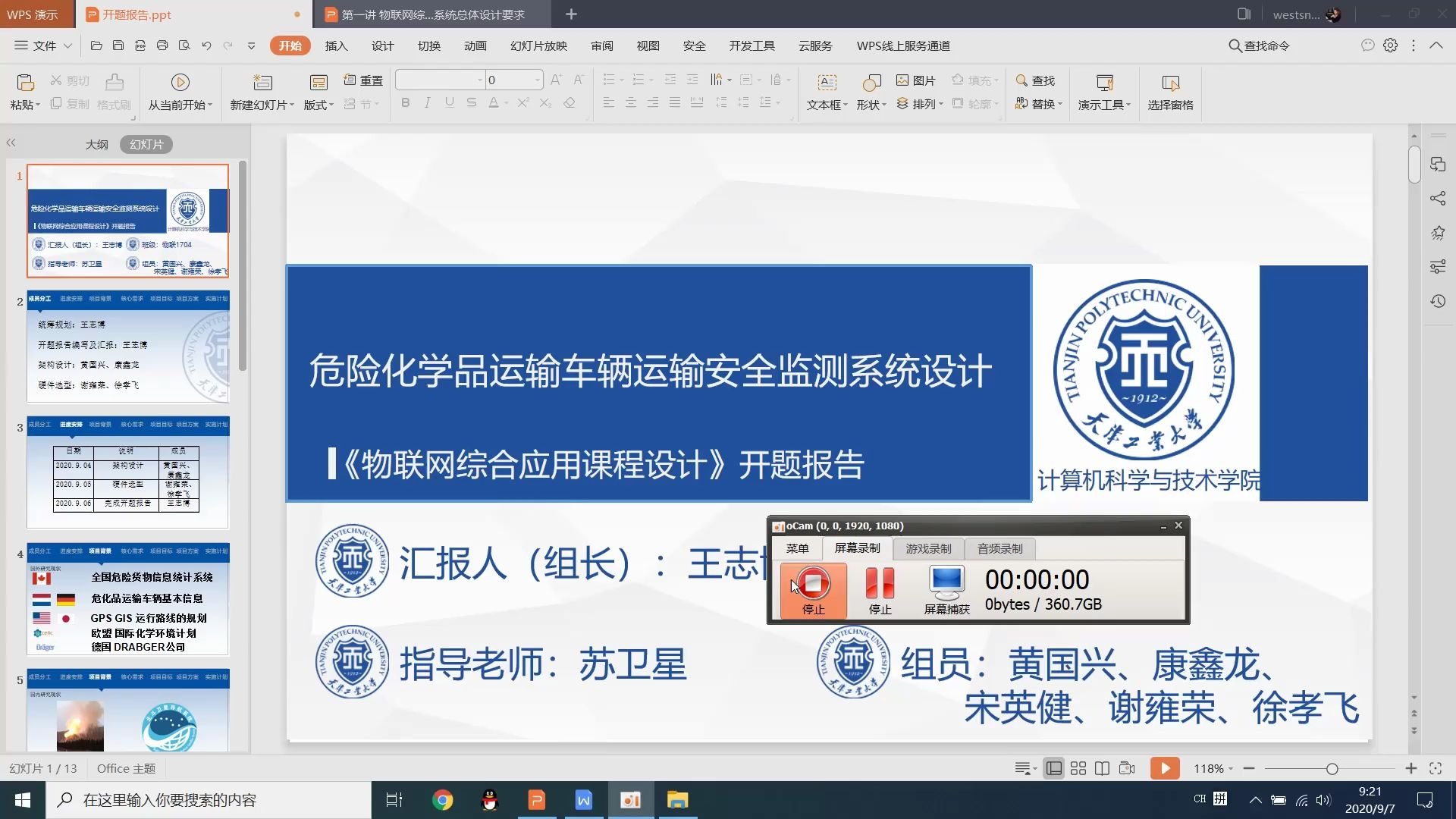Open oCam 菜单 menu button
1456x819 pixels.
pyautogui.click(x=797, y=548)
